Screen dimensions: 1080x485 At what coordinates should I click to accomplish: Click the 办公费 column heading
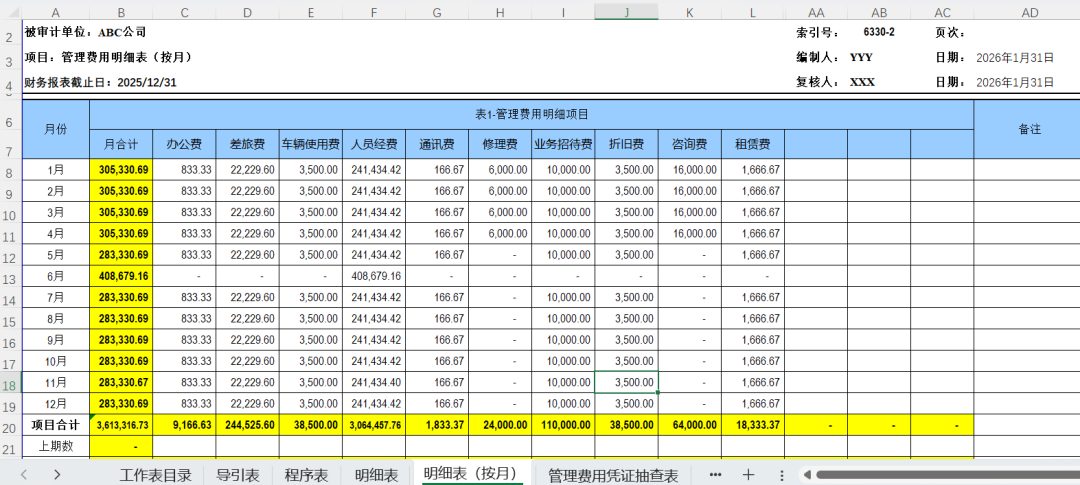point(185,144)
